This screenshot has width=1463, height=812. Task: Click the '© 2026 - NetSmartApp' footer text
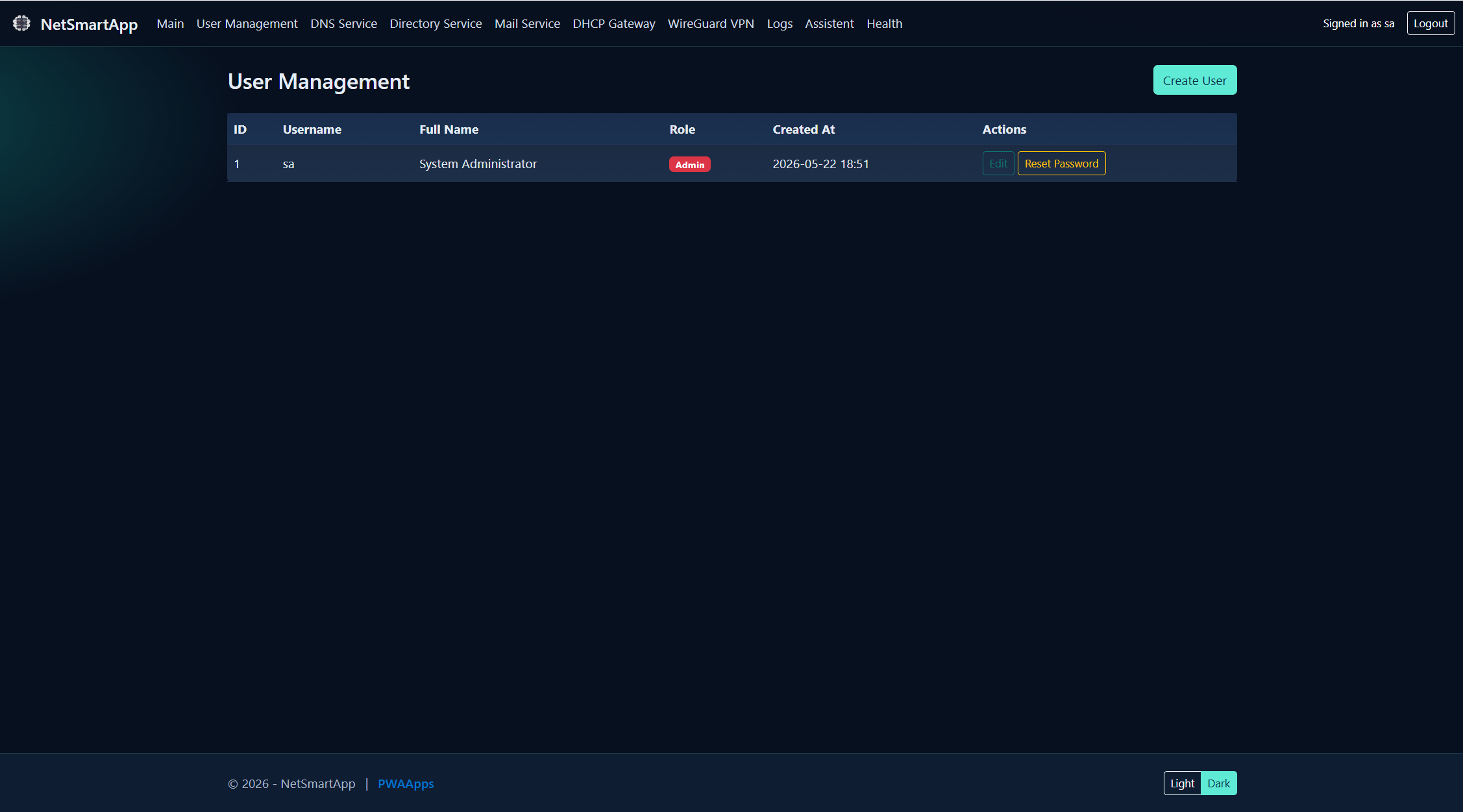[x=291, y=783]
